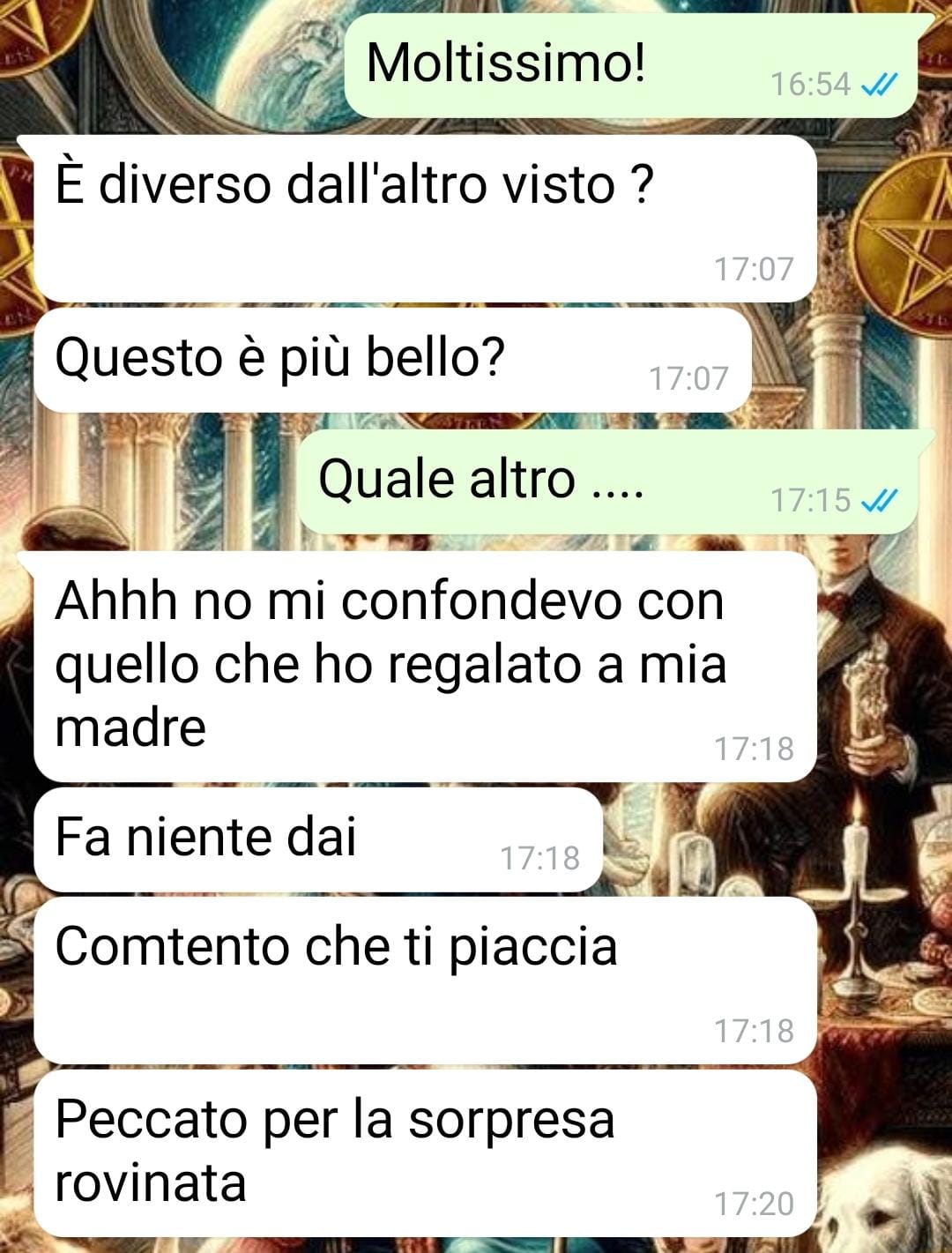Tap the 'Quale altro ....' sent bubble
This screenshot has width=952, height=1253.
click(607, 481)
